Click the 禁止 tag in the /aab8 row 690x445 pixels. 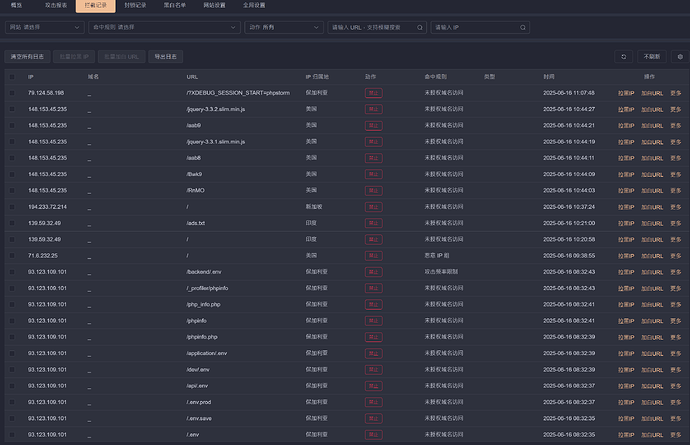pyautogui.click(x=373, y=158)
